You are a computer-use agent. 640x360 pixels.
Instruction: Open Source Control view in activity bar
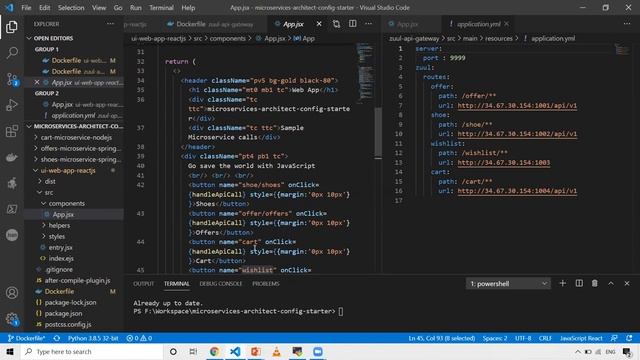point(12,79)
